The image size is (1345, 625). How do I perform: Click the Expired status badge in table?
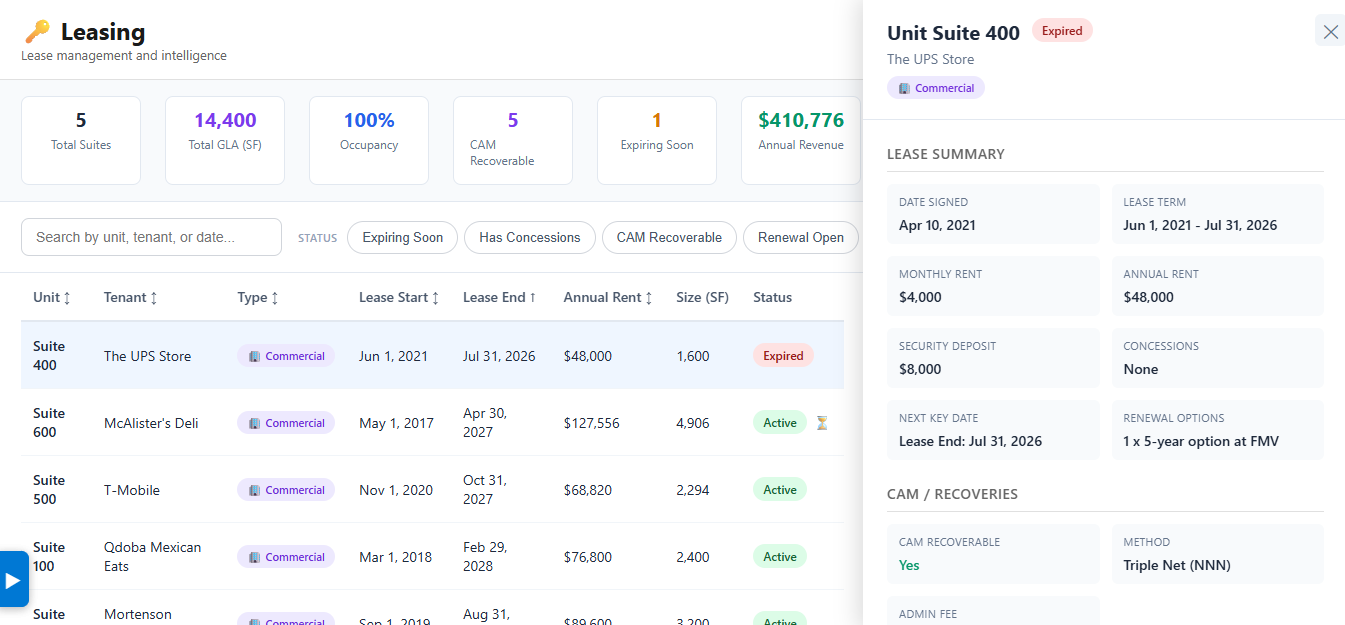click(x=783, y=356)
